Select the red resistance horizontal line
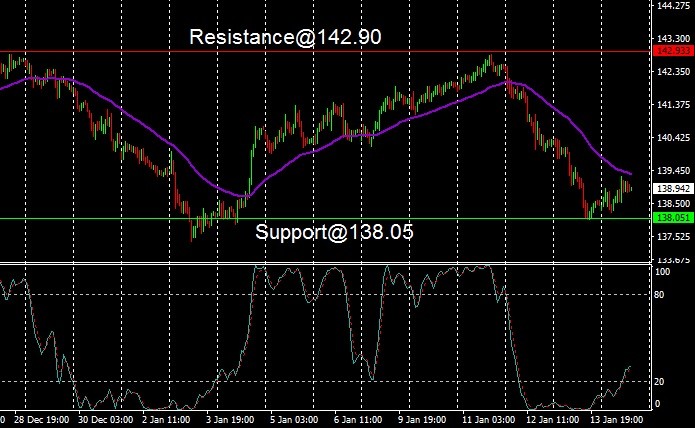This screenshot has width=695, height=428. tap(326, 51)
